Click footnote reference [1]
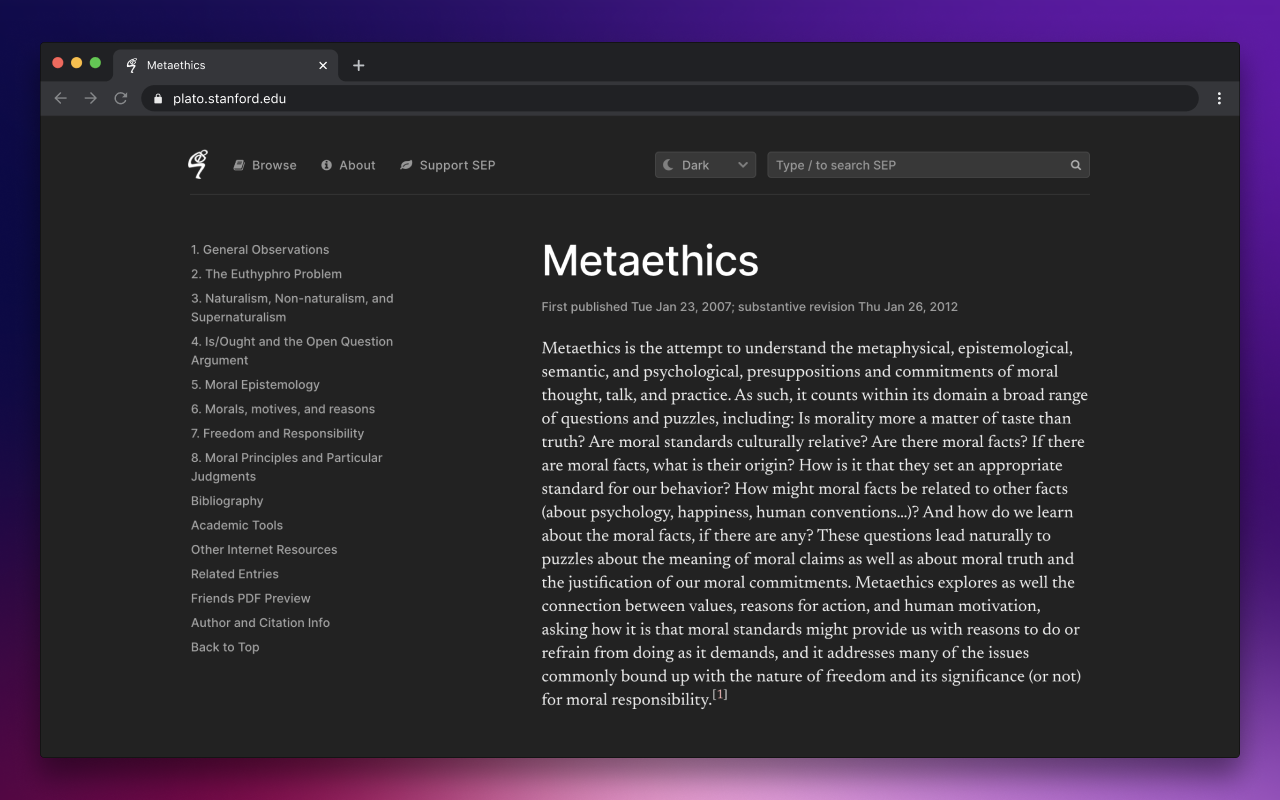 point(720,695)
